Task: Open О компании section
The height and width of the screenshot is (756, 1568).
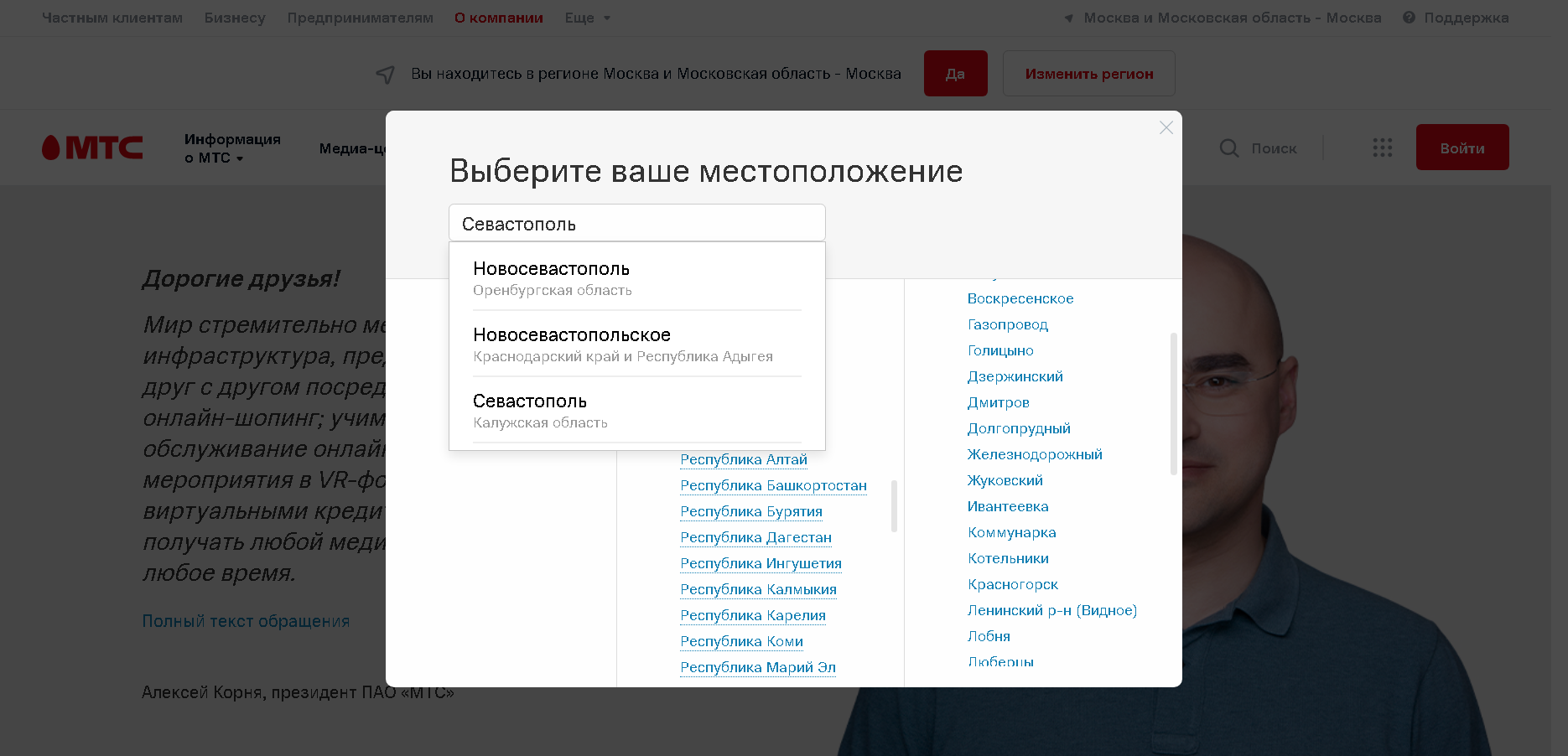Action: coord(499,18)
